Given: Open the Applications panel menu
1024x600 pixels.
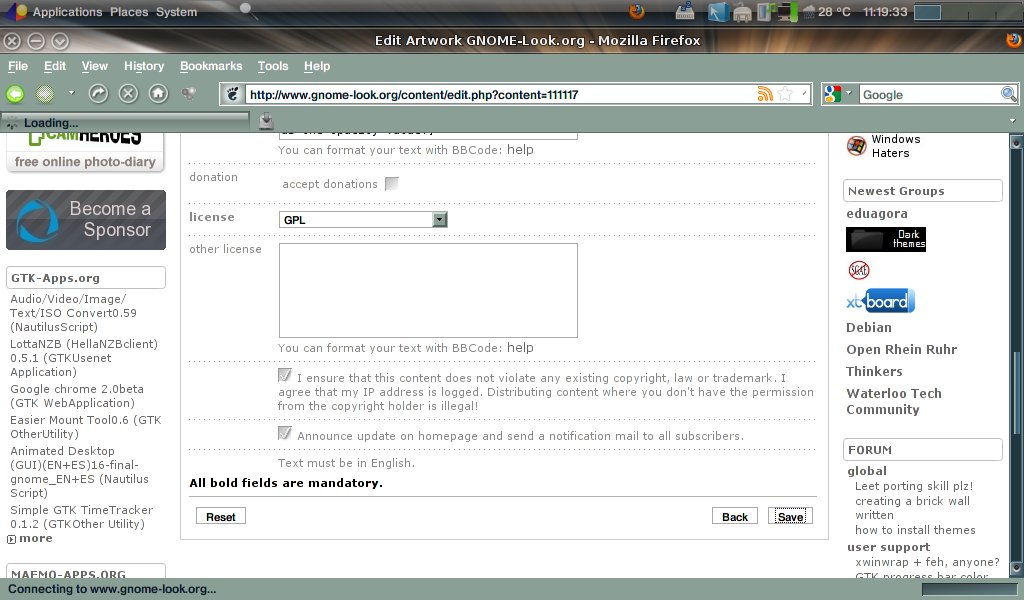Looking at the screenshot, I should click(x=67, y=12).
